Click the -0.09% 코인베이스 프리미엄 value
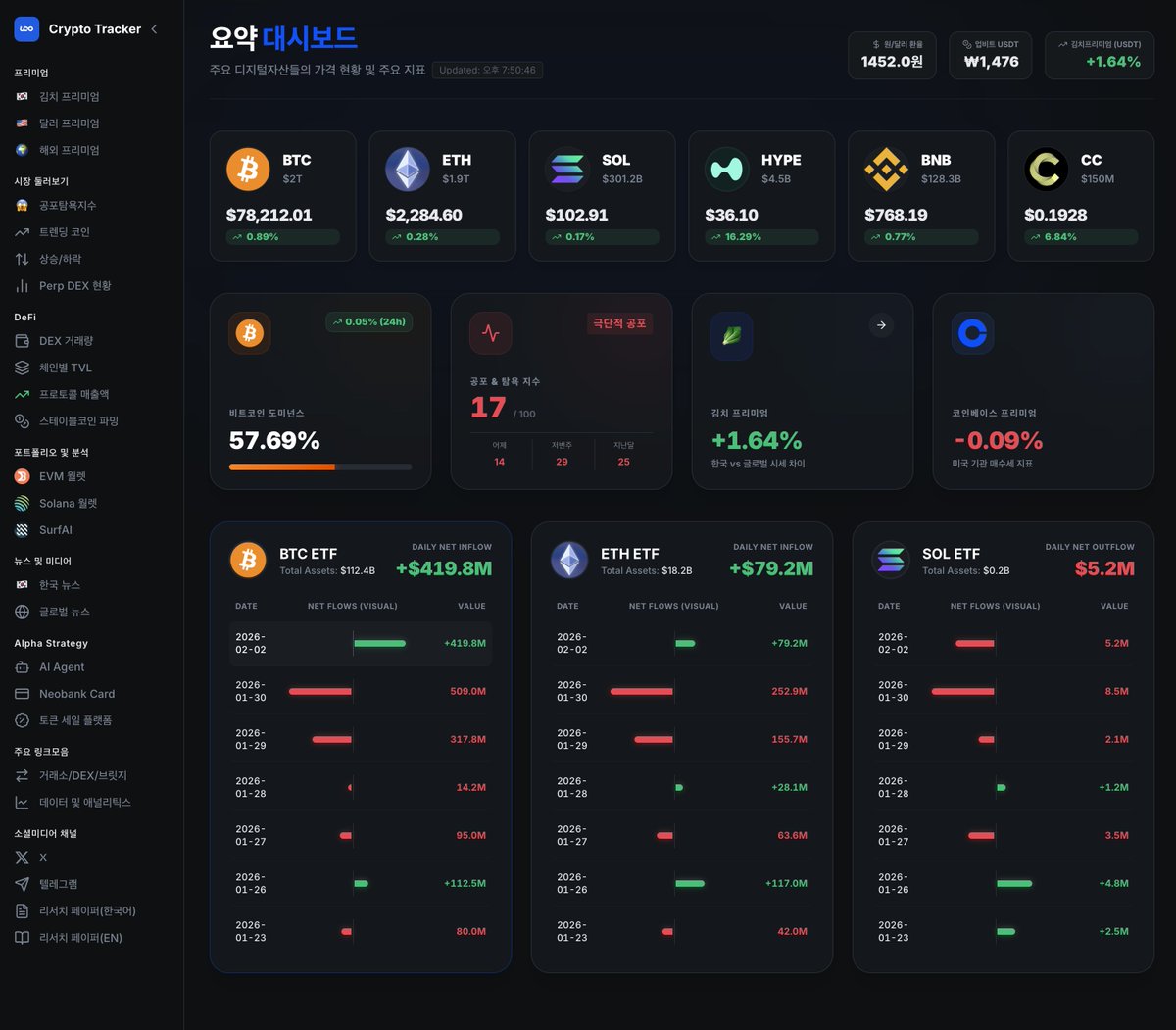The image size is (1176, 1030). click(x=998, y=440)
